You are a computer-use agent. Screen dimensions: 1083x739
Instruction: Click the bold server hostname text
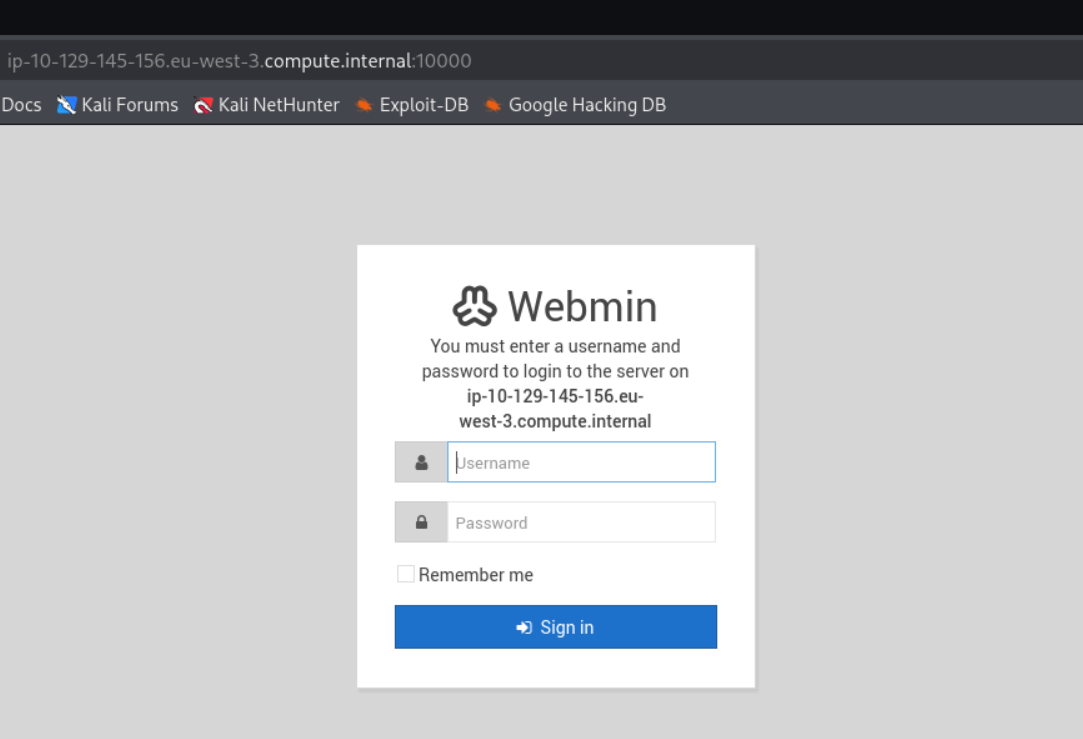point(555,409)
